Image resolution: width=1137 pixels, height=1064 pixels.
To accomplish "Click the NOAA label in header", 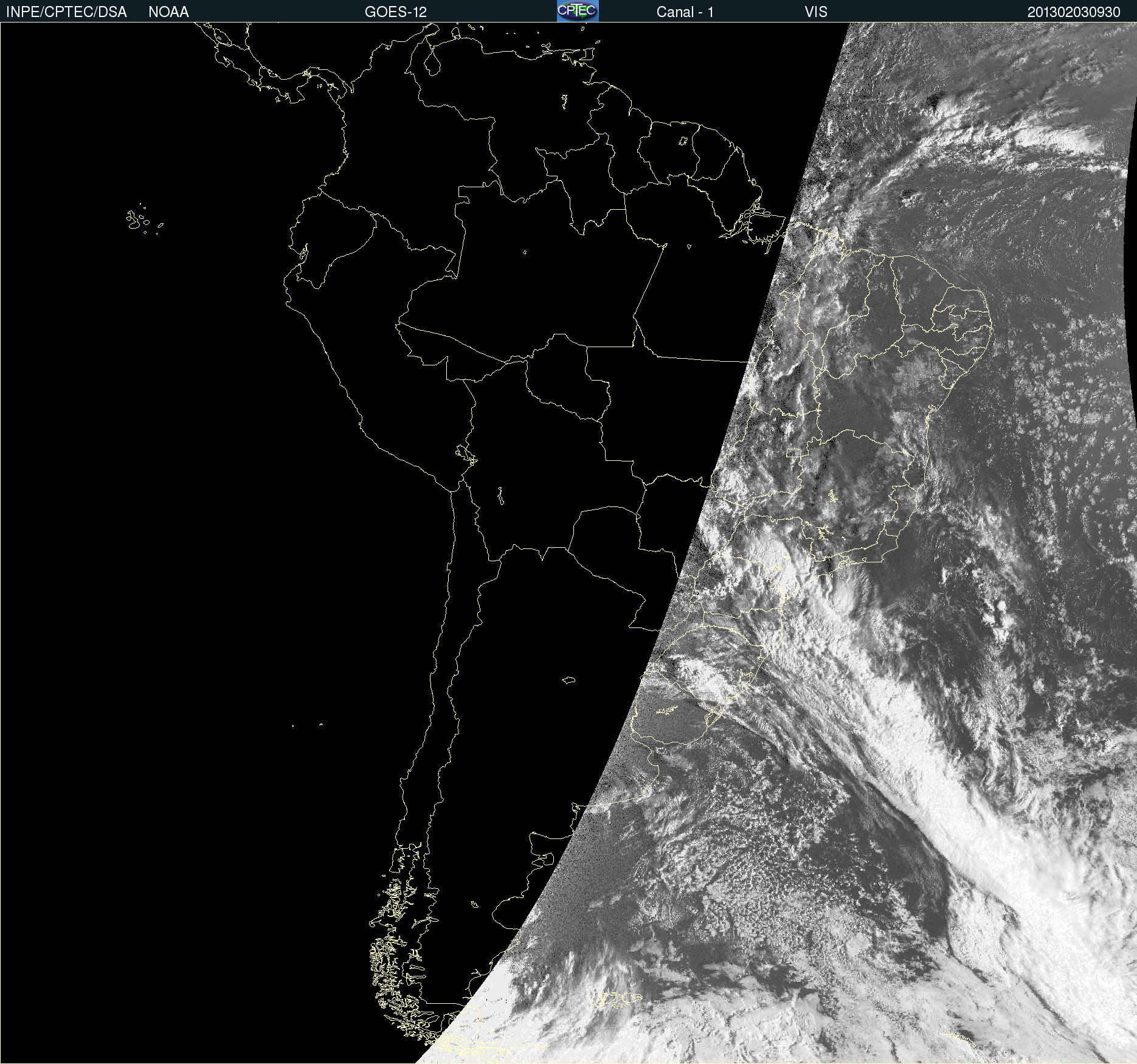I will 168,12.
